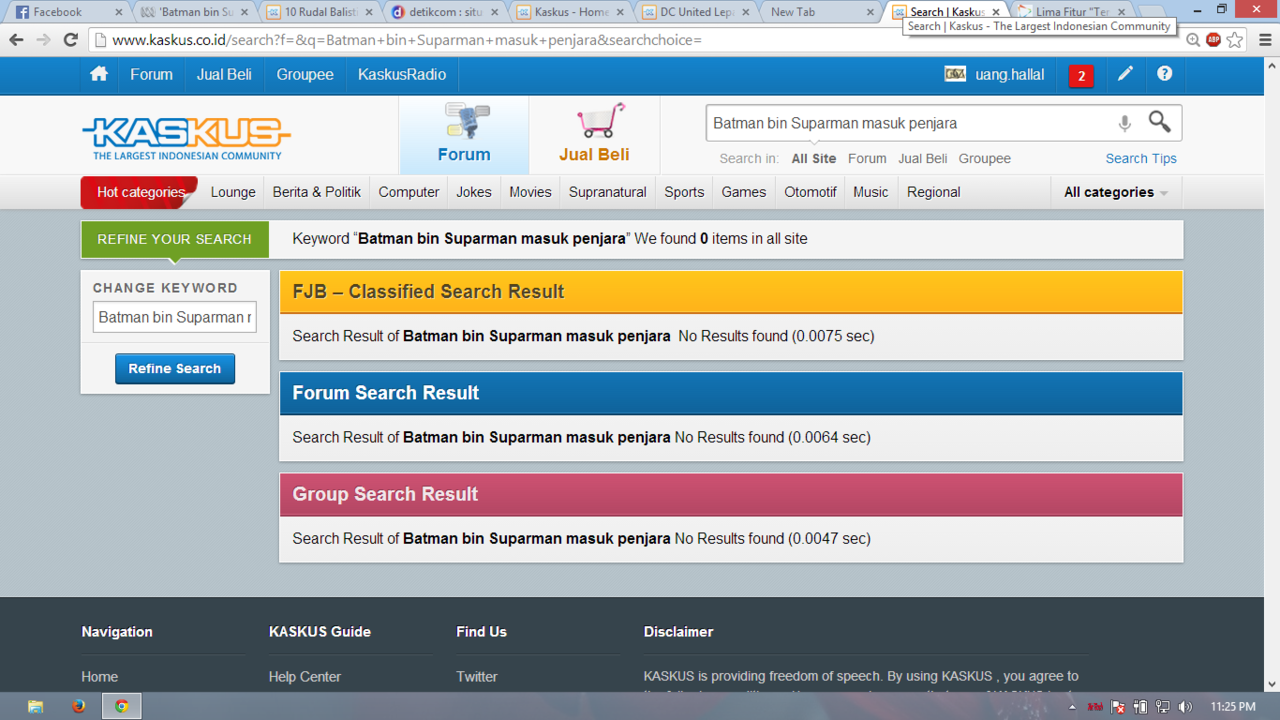1280x720 pixels.
Task: Click the Hot categories red label
Action: [140, 192]
